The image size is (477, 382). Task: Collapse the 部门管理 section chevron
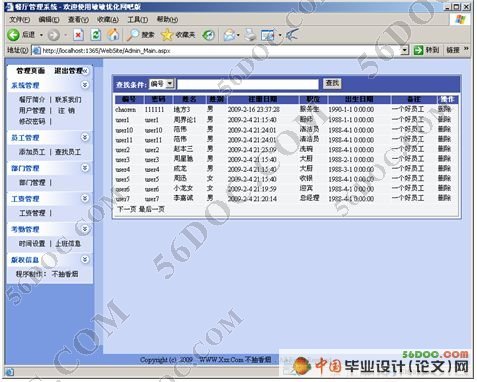click(x=85, y=168)
